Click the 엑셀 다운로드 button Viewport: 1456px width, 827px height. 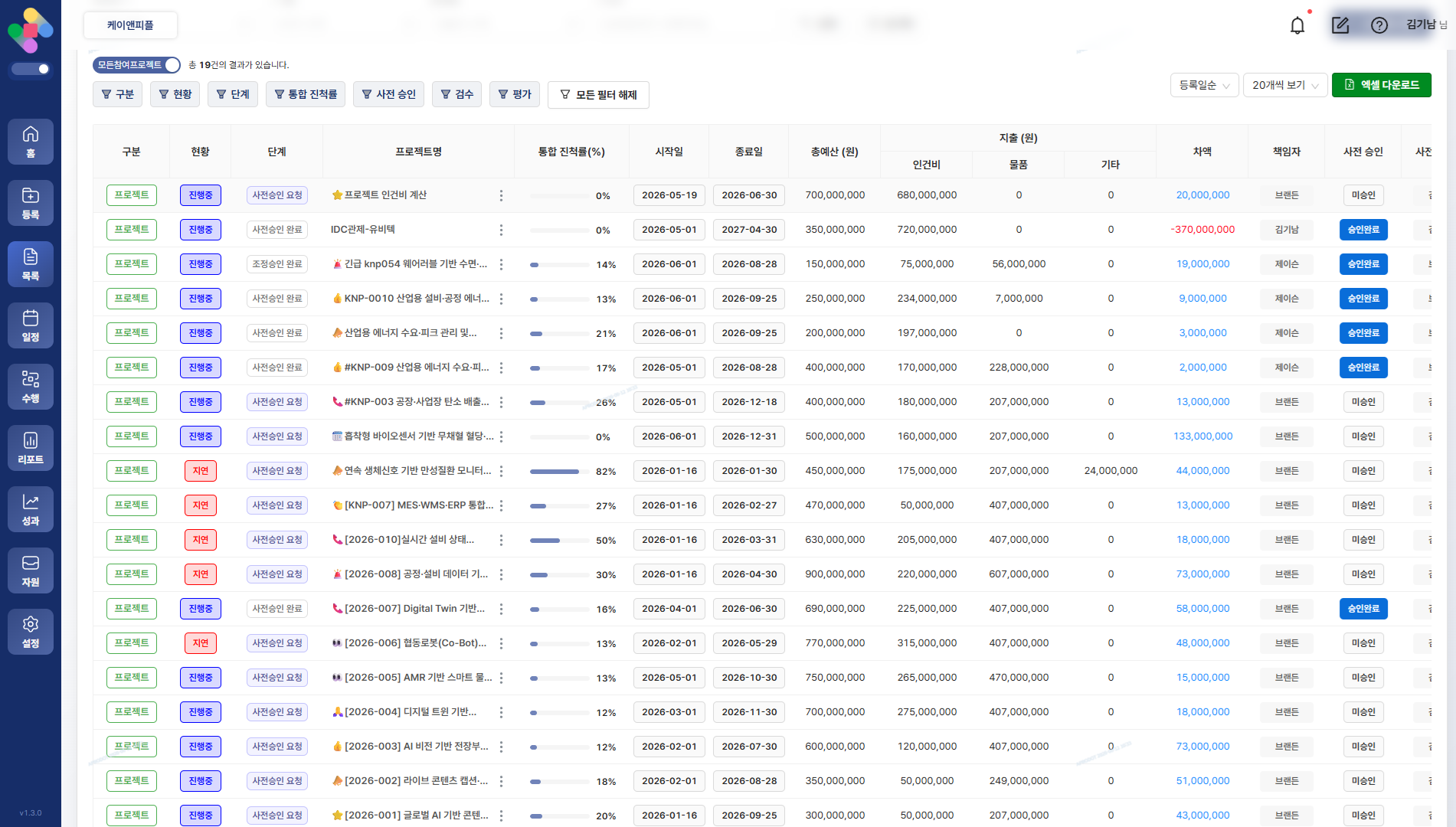coord(1382,85)
